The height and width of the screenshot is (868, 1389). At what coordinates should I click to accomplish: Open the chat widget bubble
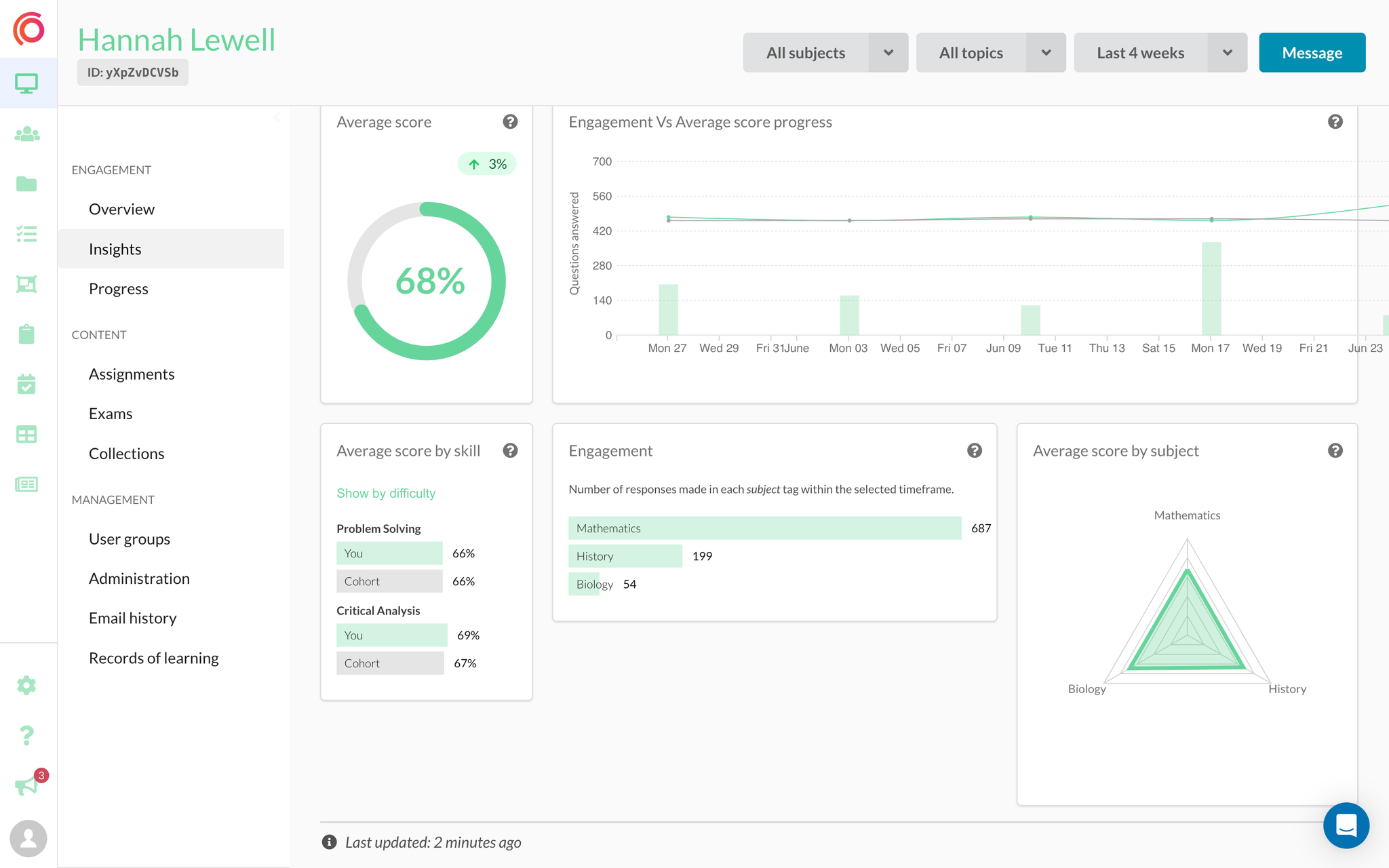coord(1346,825)
